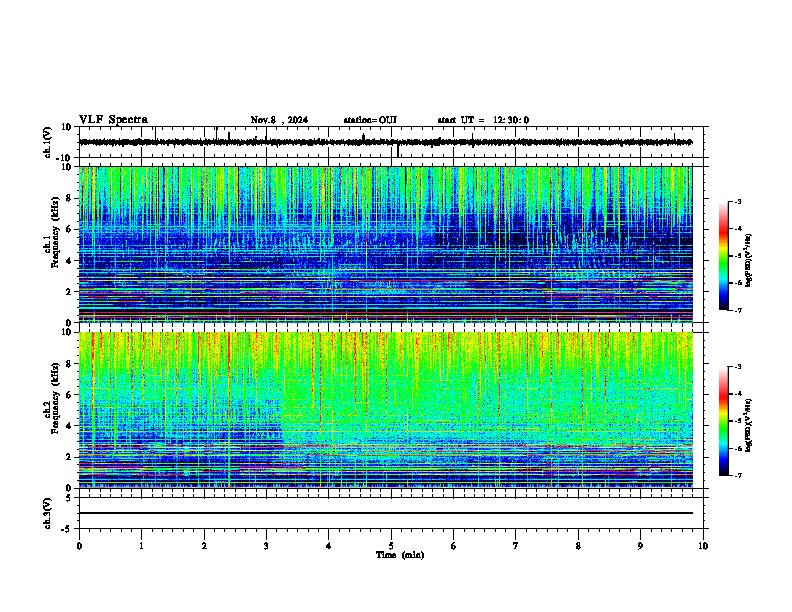Viewport: 792px width, 612px height.
Task: Click the ch.2 Frequency (kHz) axis label
Action: (x=51, y=397)
